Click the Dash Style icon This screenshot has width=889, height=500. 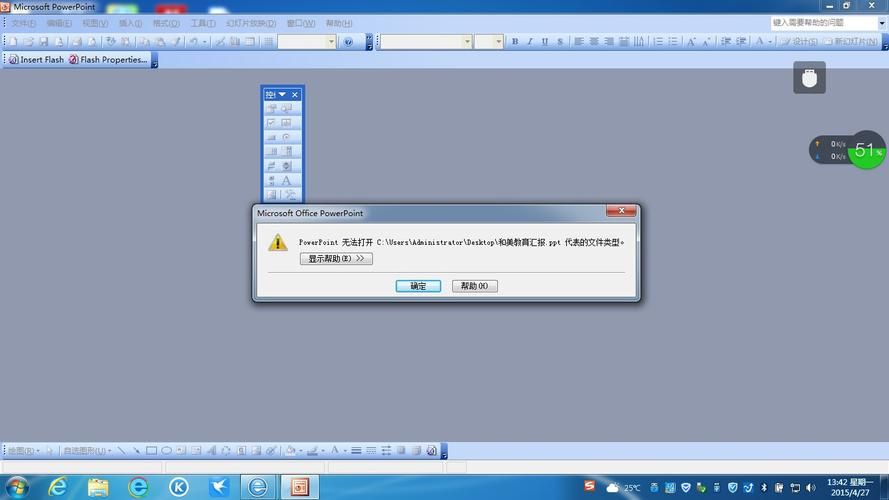[371, 451]
